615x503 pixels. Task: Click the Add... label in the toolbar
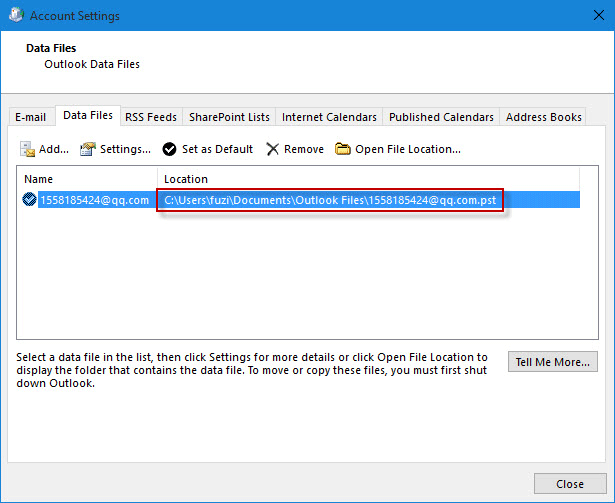tap(54, 149)
